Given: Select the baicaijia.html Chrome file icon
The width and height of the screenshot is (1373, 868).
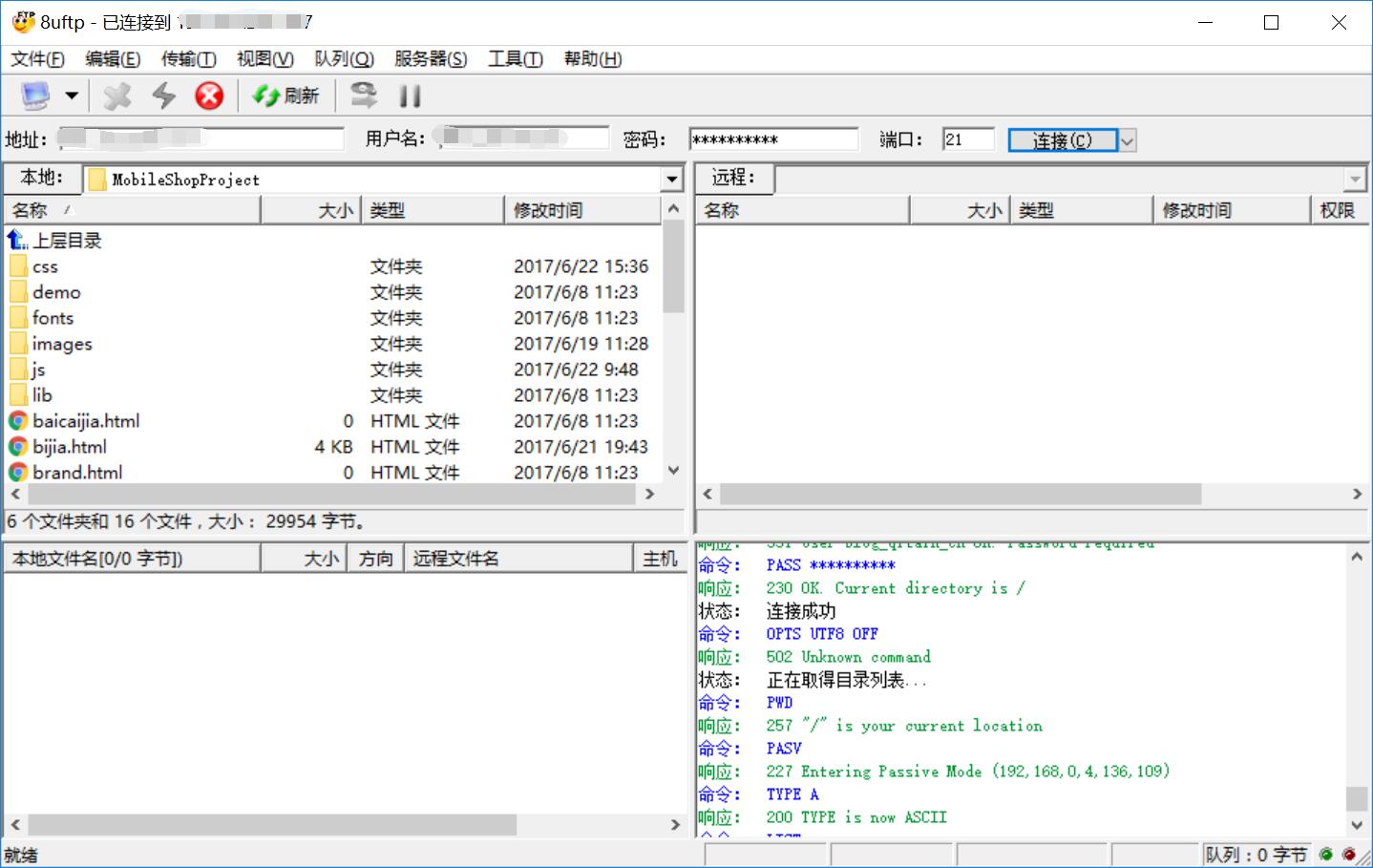Looking at the screenshot, I should 18,421.
